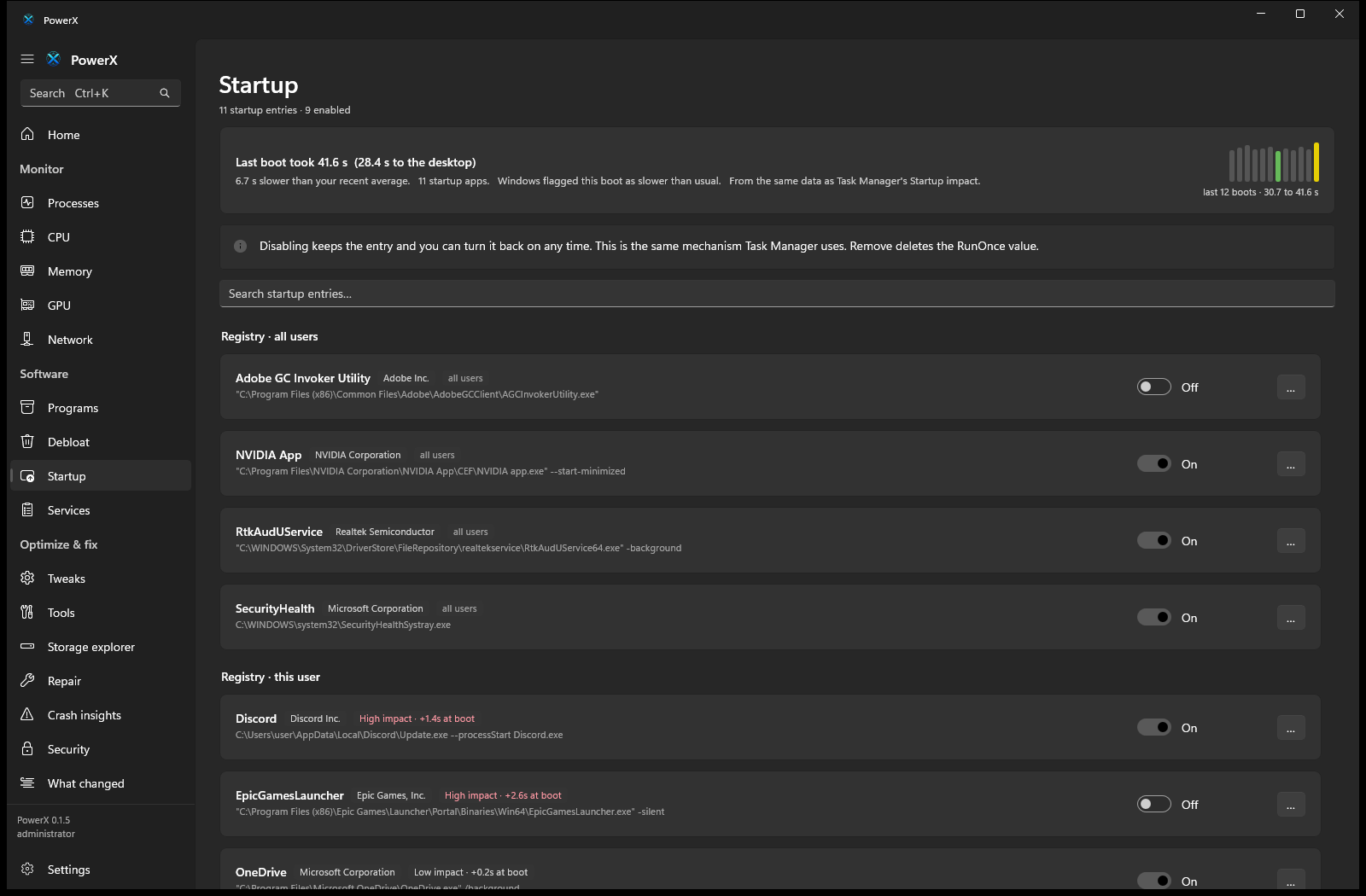Toggle OneDrive startup switch

[1153, 881]
